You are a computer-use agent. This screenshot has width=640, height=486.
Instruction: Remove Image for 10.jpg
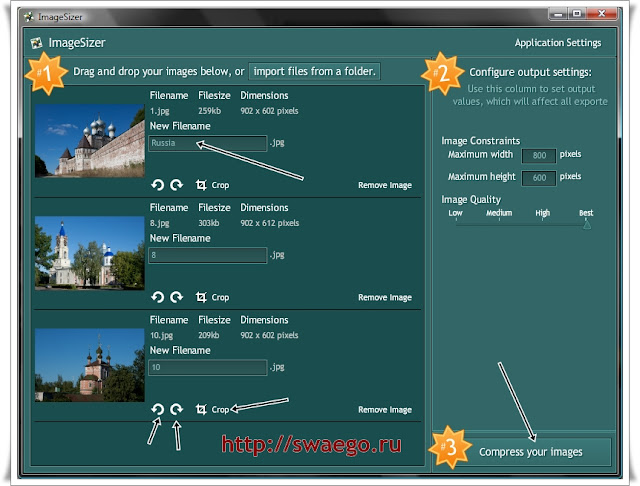tap(385, 410)
